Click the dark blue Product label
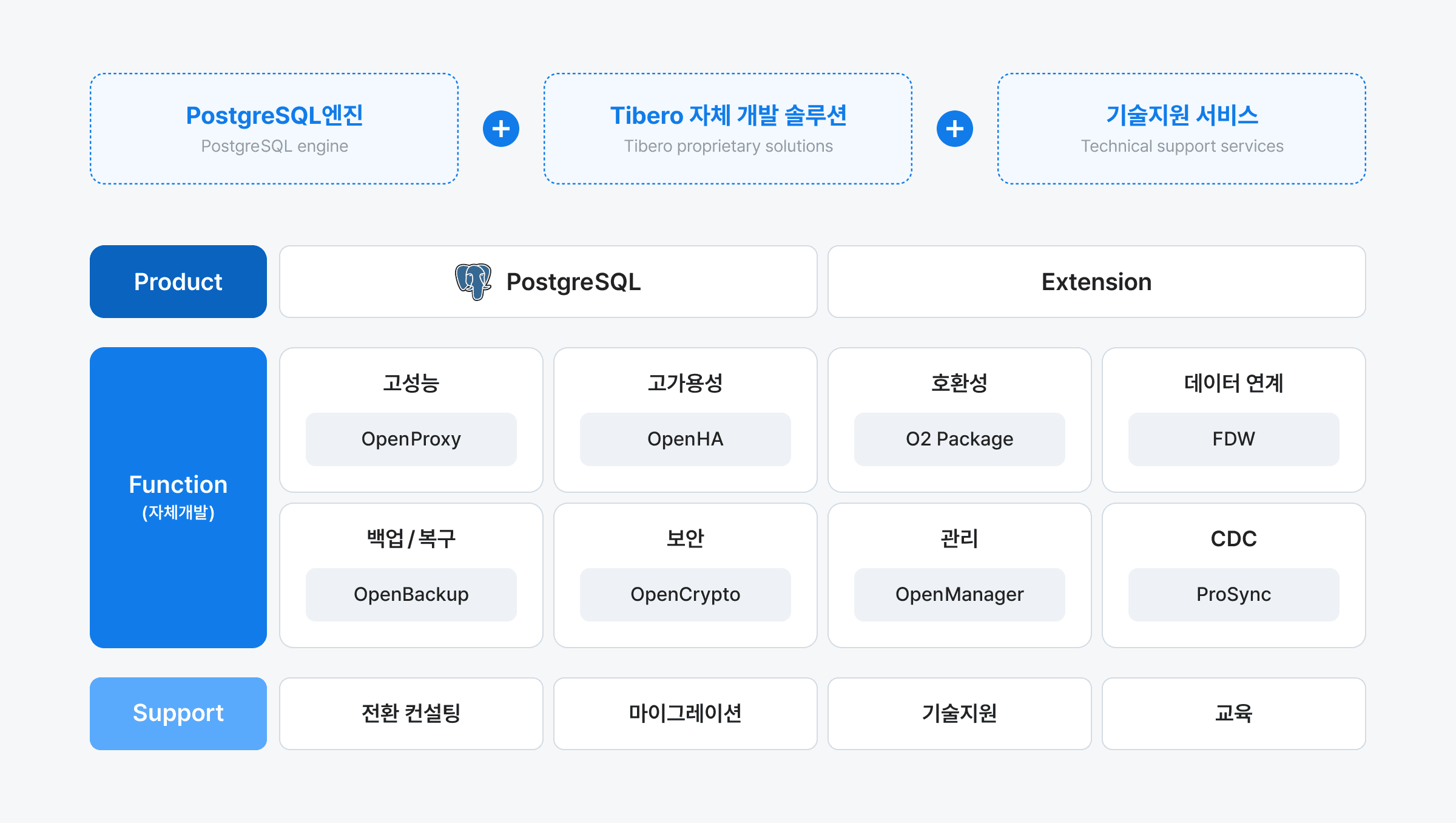 point(178,282)
